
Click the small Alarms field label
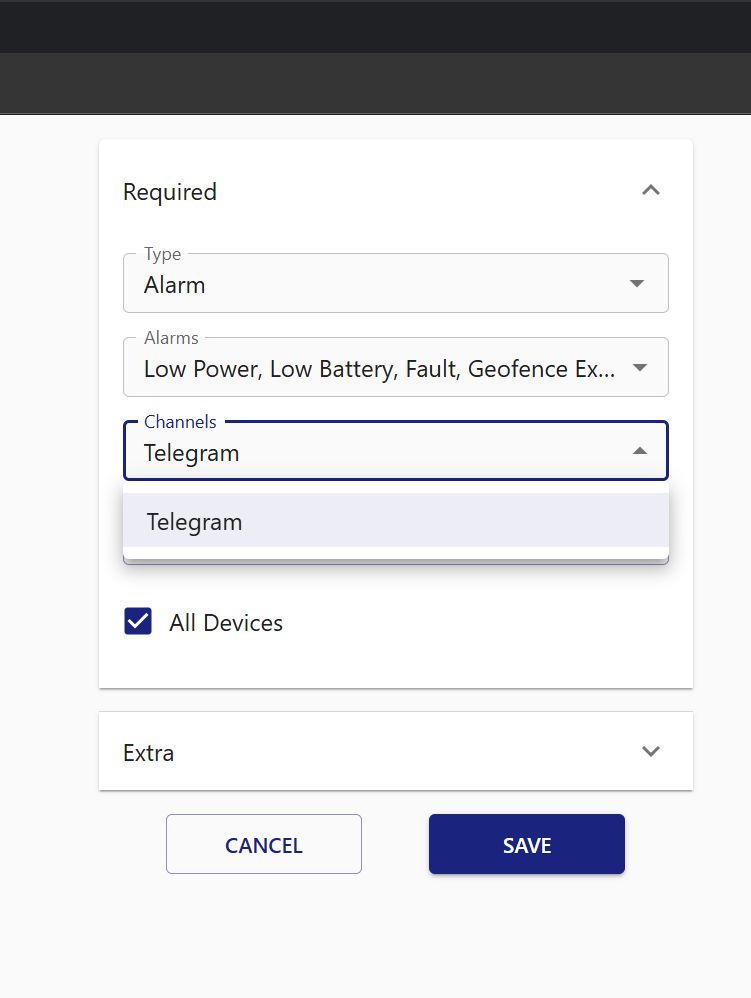pyautogui.click(x=171, y=338)
